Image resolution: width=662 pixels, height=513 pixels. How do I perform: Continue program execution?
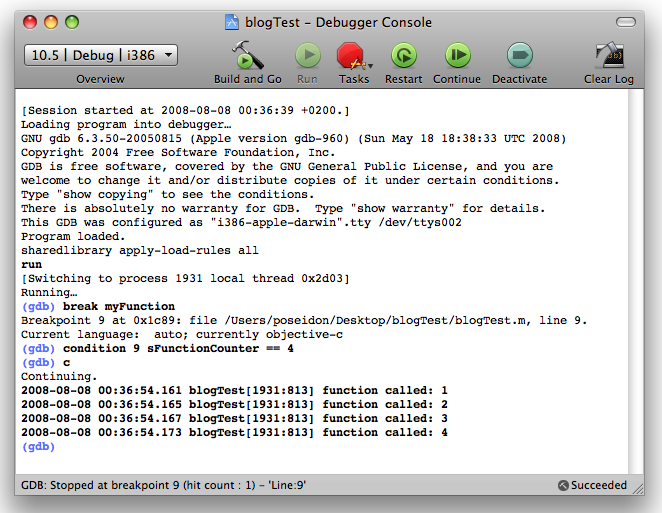coord(457,55)
